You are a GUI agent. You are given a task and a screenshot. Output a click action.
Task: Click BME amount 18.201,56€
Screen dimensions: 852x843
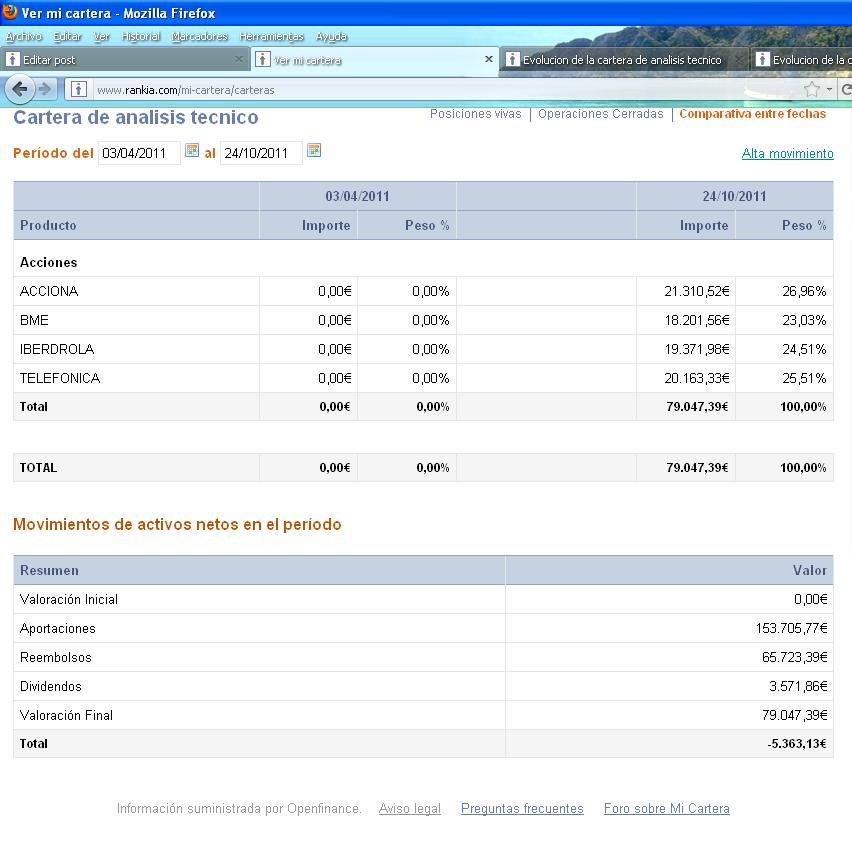[x=696, y=320]
